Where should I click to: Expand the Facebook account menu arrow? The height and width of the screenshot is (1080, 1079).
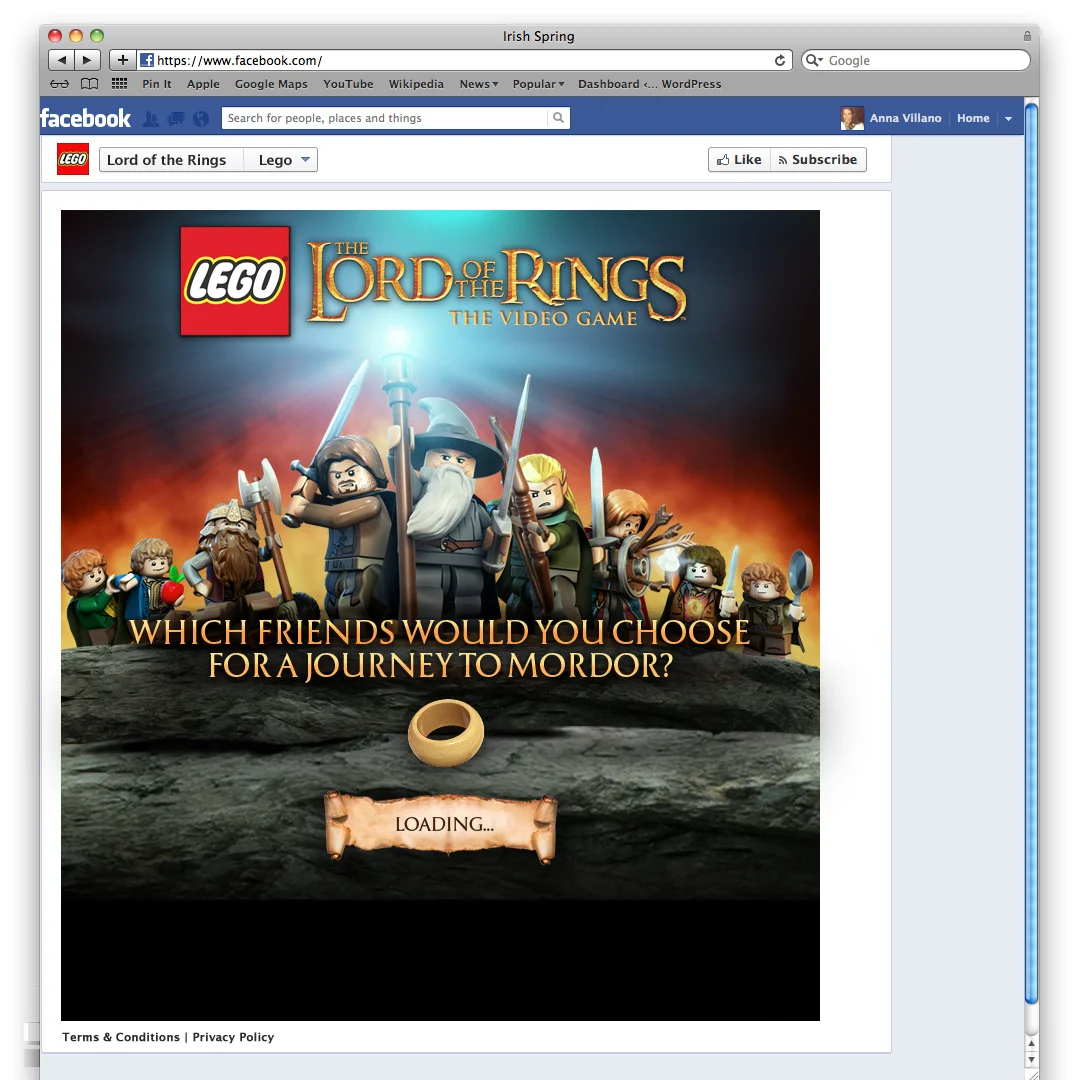(1008, 118)
